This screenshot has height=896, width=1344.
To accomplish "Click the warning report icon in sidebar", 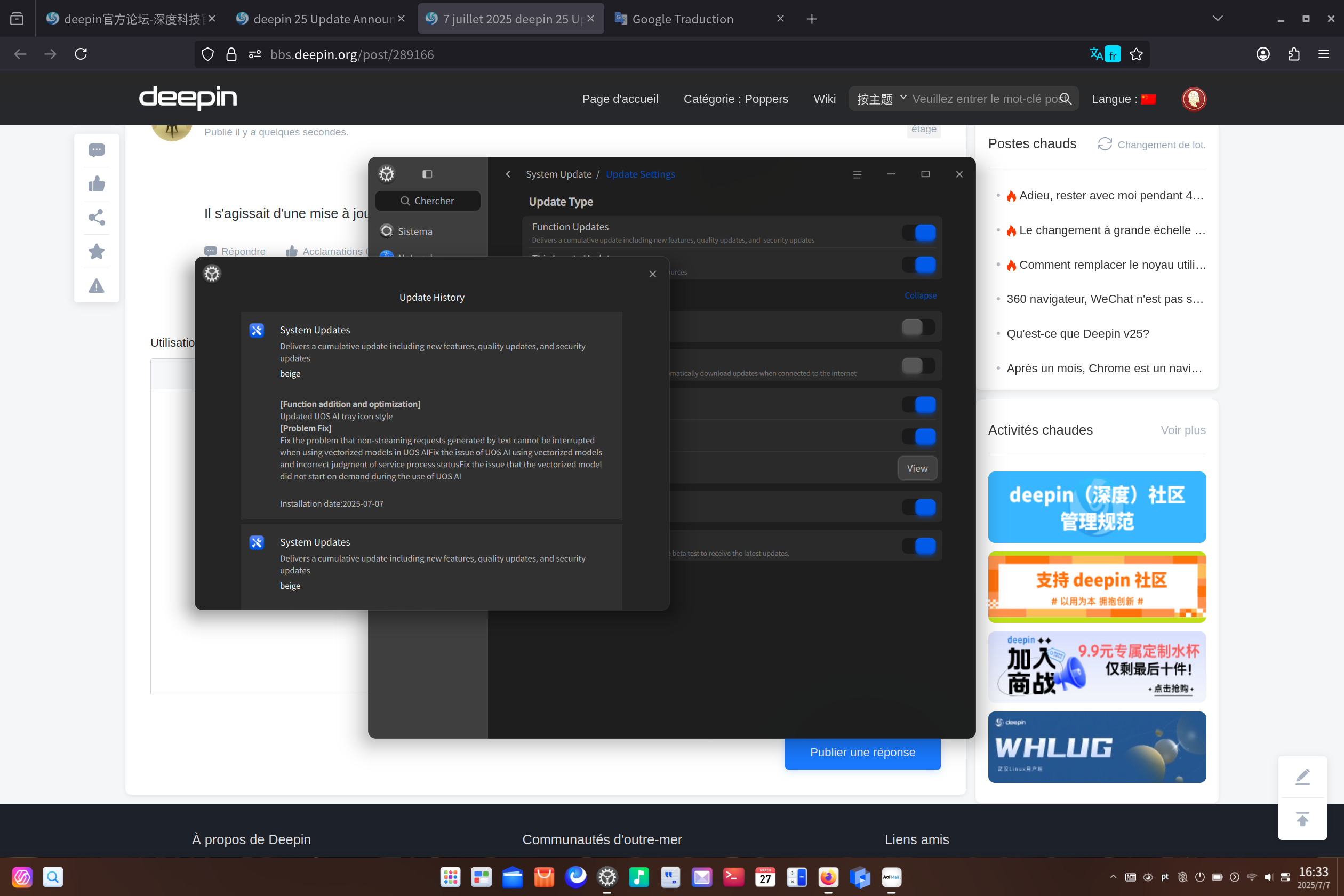I will pyautogui.click(x=97, y=286).
